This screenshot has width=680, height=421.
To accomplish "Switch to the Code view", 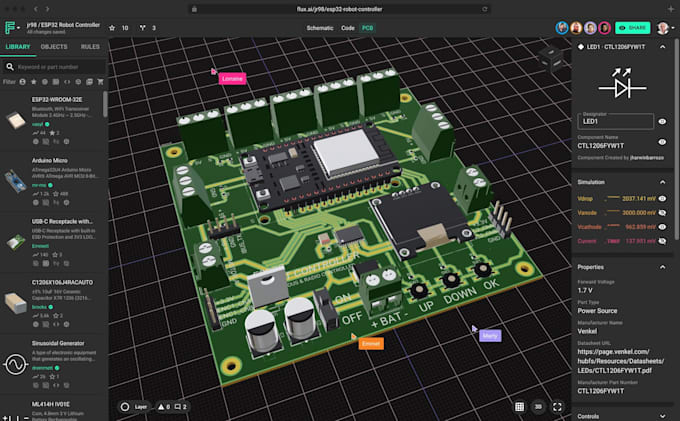I will 347,28.
